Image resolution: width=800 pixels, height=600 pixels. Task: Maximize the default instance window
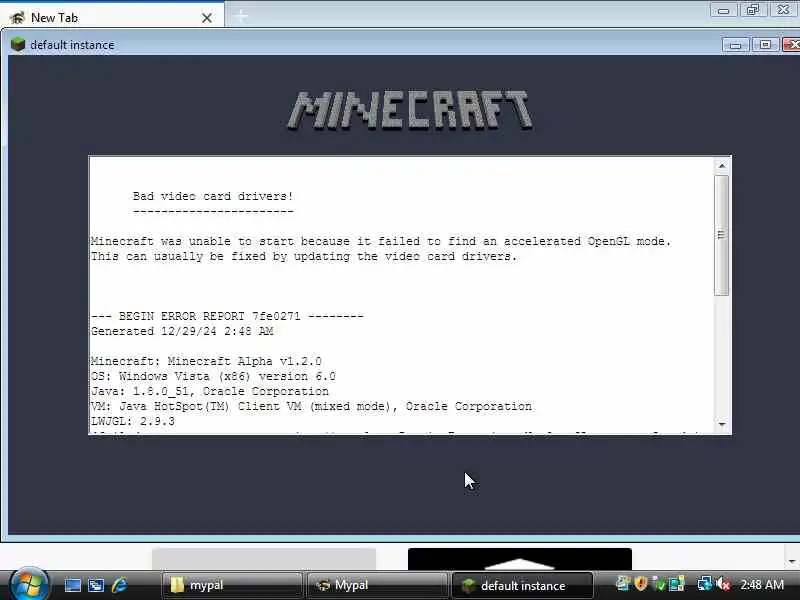point(765,45)
